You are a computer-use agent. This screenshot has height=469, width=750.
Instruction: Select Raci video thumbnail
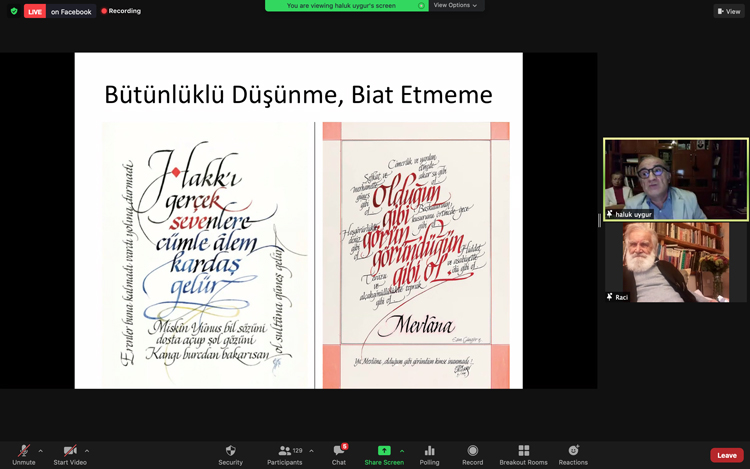[x=676, y=262]
